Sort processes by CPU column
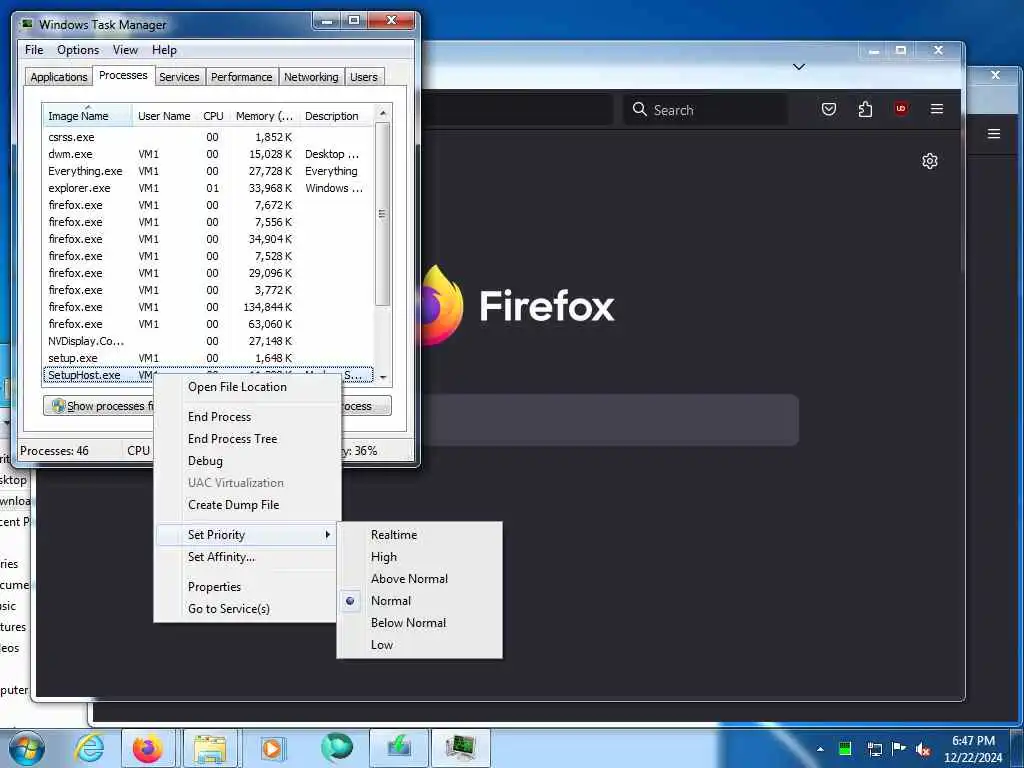The width and height of the screenshot is (1024, 768). pos(214,116)
